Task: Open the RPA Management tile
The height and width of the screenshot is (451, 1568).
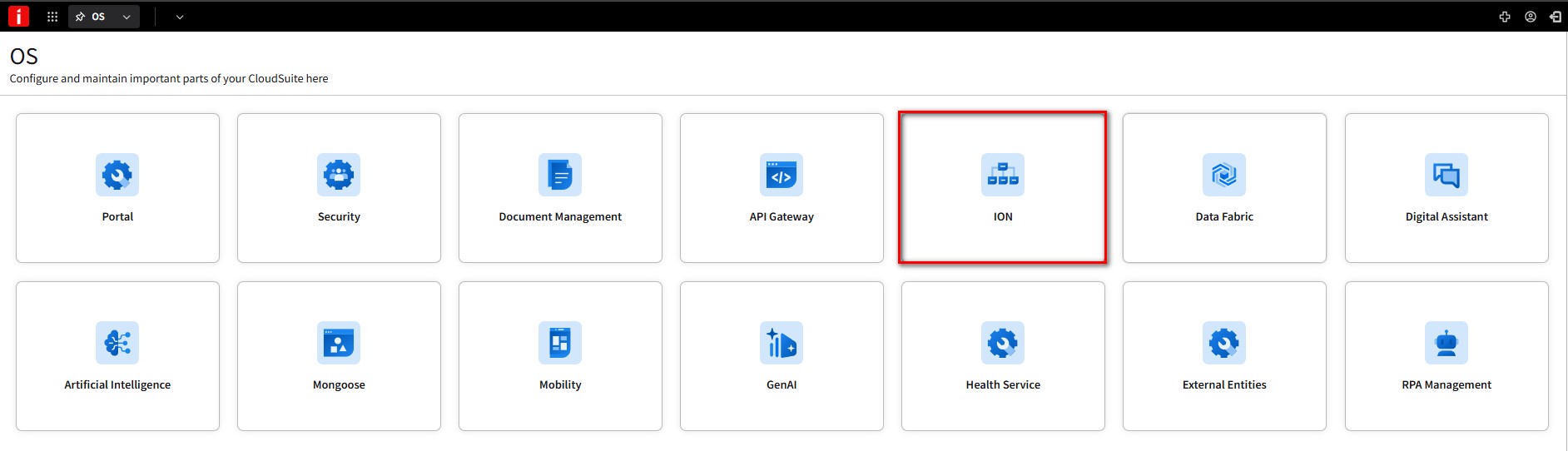Action: [1446, 356]
